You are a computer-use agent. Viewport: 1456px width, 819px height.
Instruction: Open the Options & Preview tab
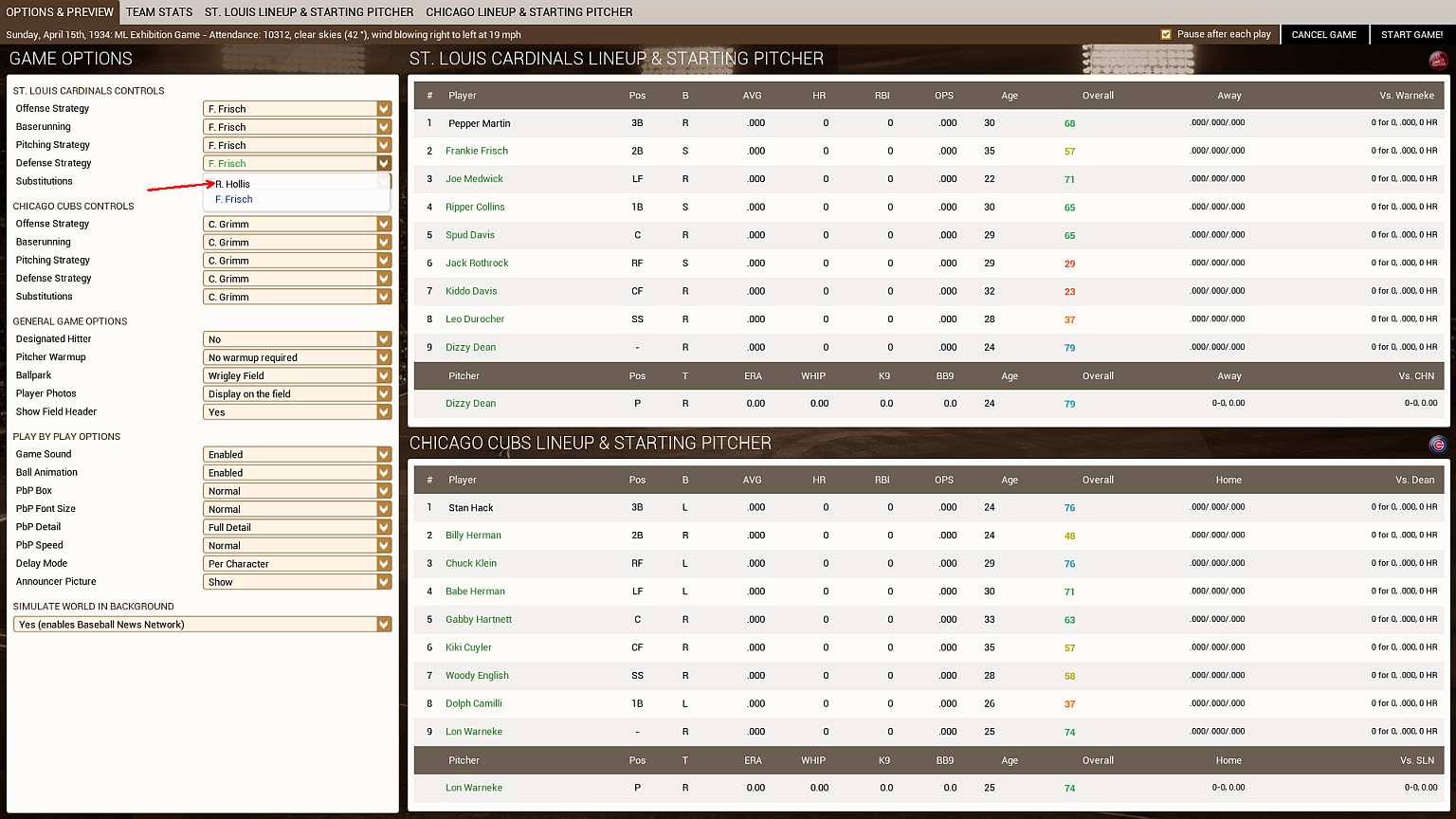point(60,12)
